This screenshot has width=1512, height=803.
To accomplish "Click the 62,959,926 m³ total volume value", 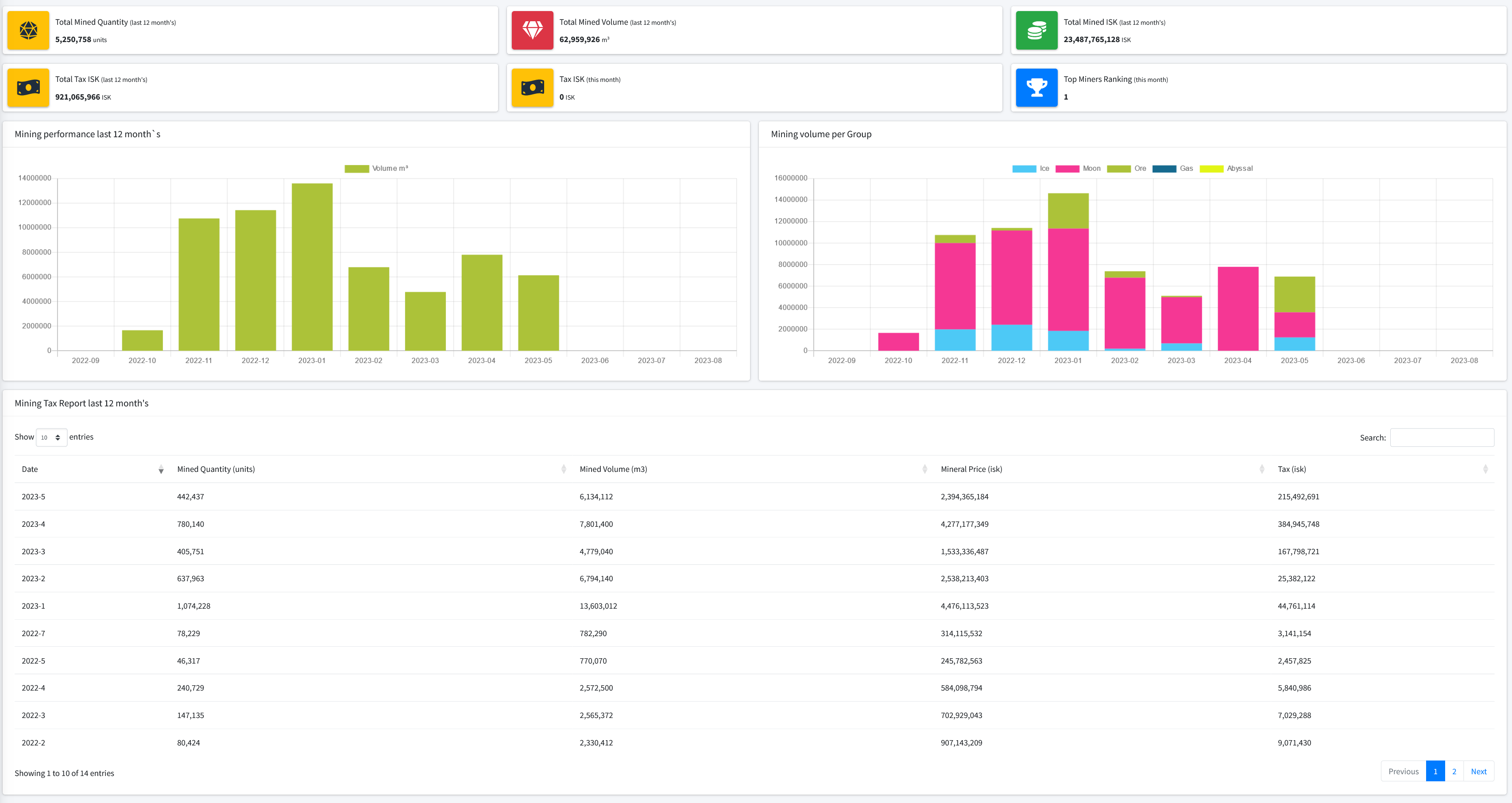I will [584, 40].
